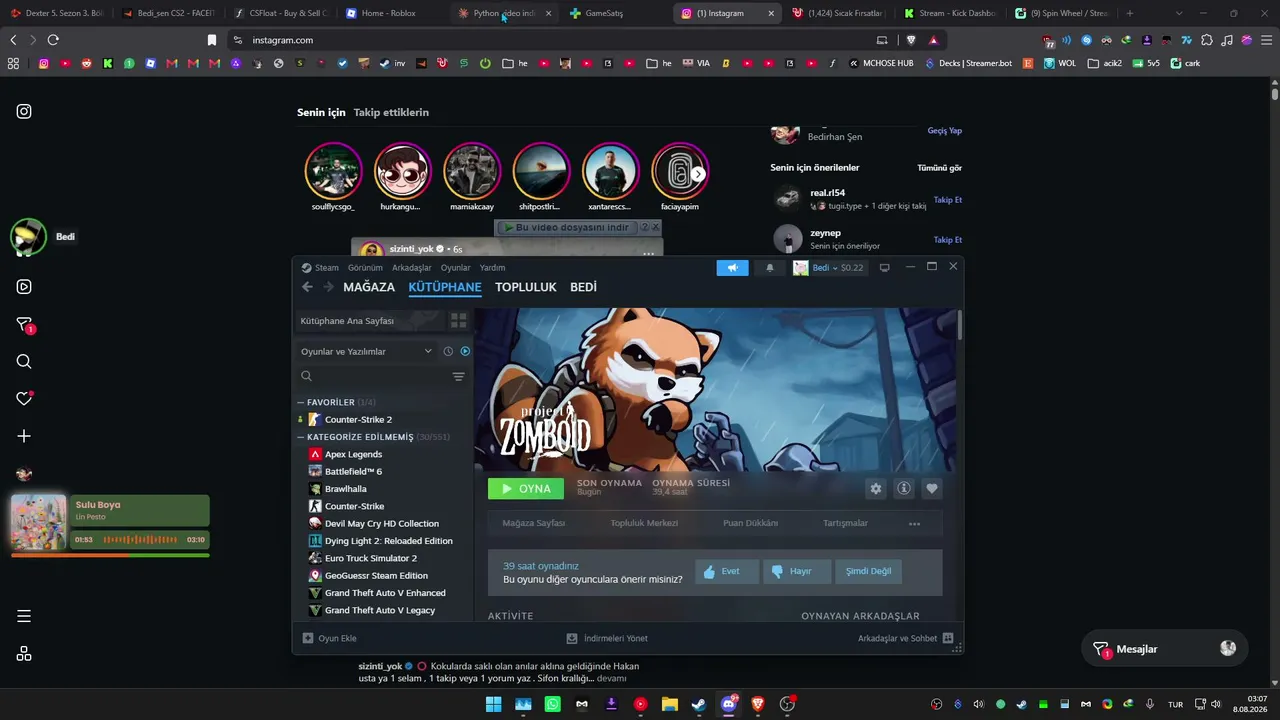Reload the Instagram page in browser
Viewport: 1280px width, 720px height.
pos(53,40)
